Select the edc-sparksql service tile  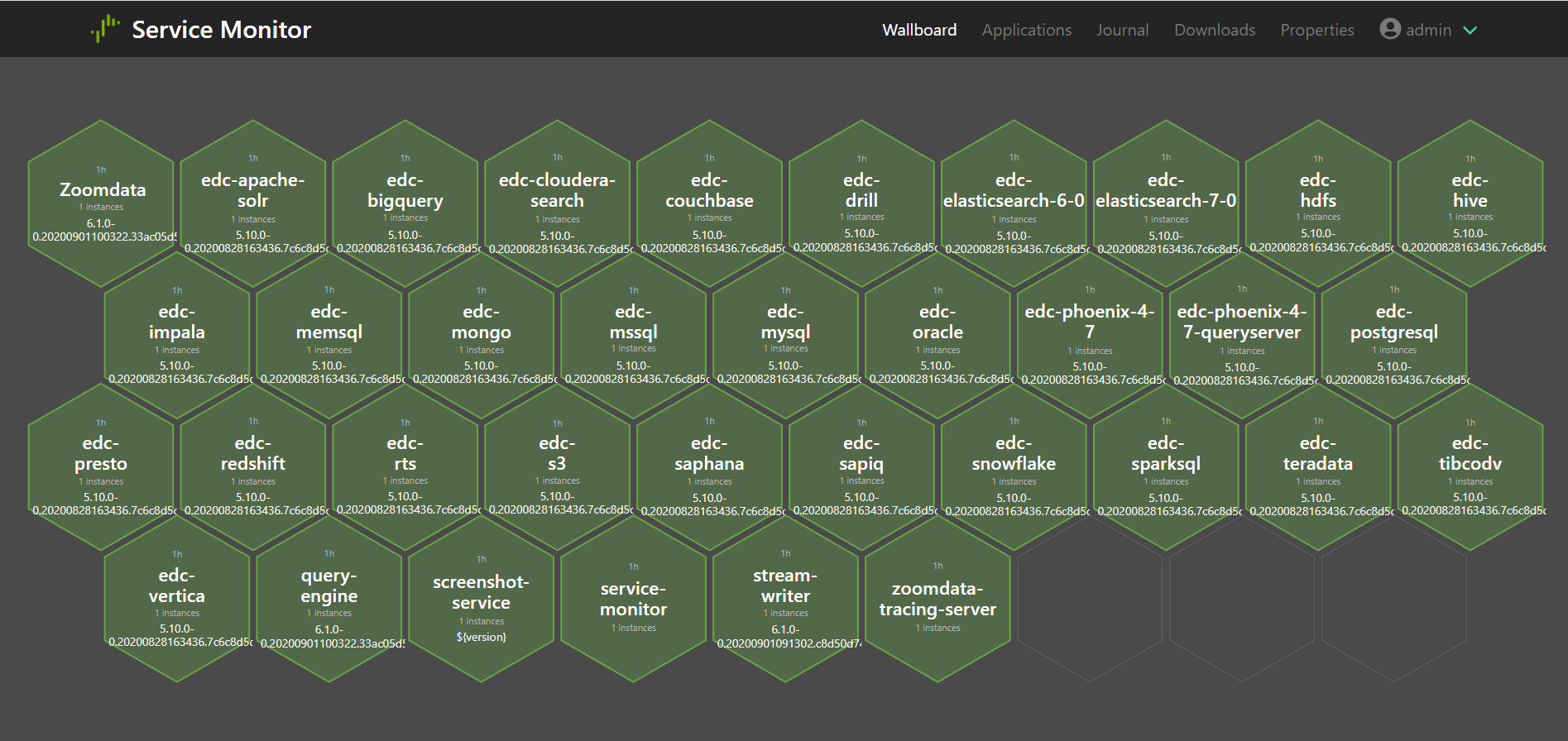(1167, 467)
